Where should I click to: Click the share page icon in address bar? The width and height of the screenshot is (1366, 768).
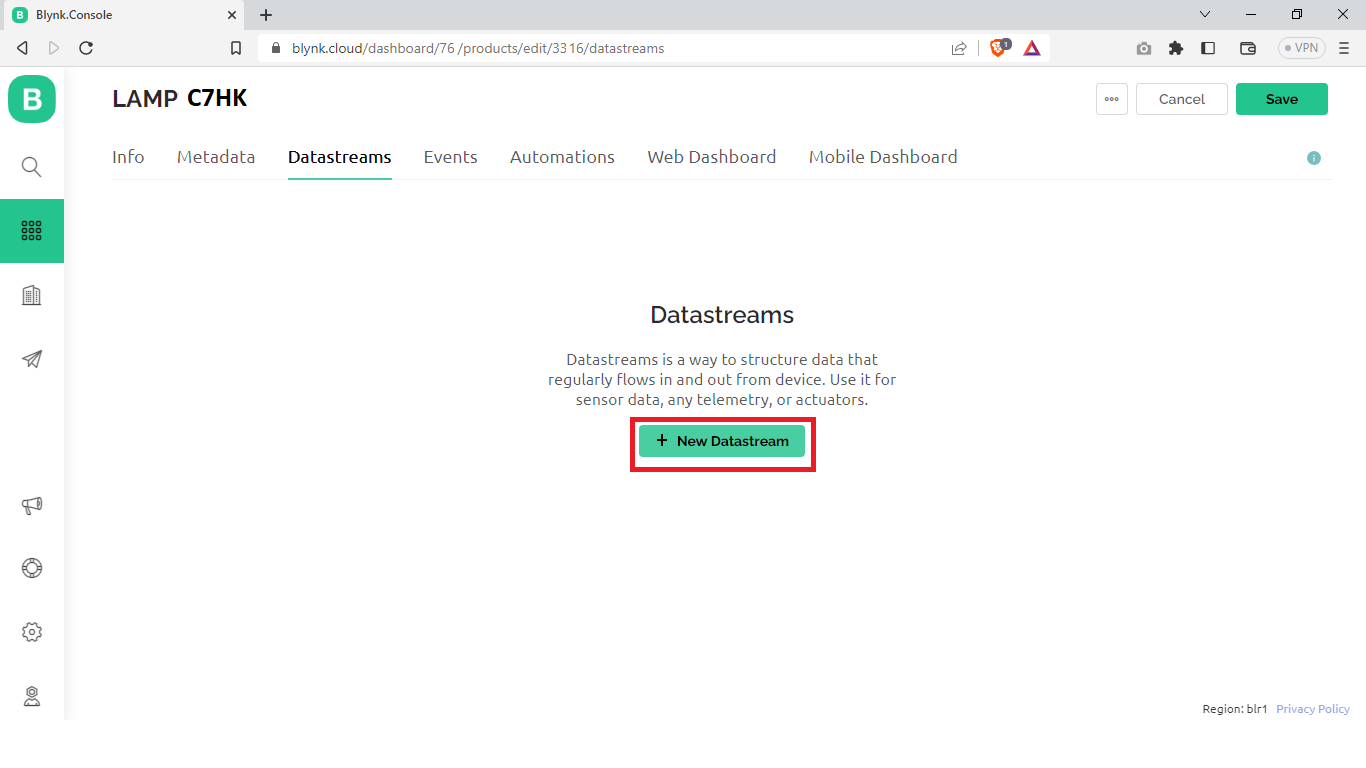(959, 48)
